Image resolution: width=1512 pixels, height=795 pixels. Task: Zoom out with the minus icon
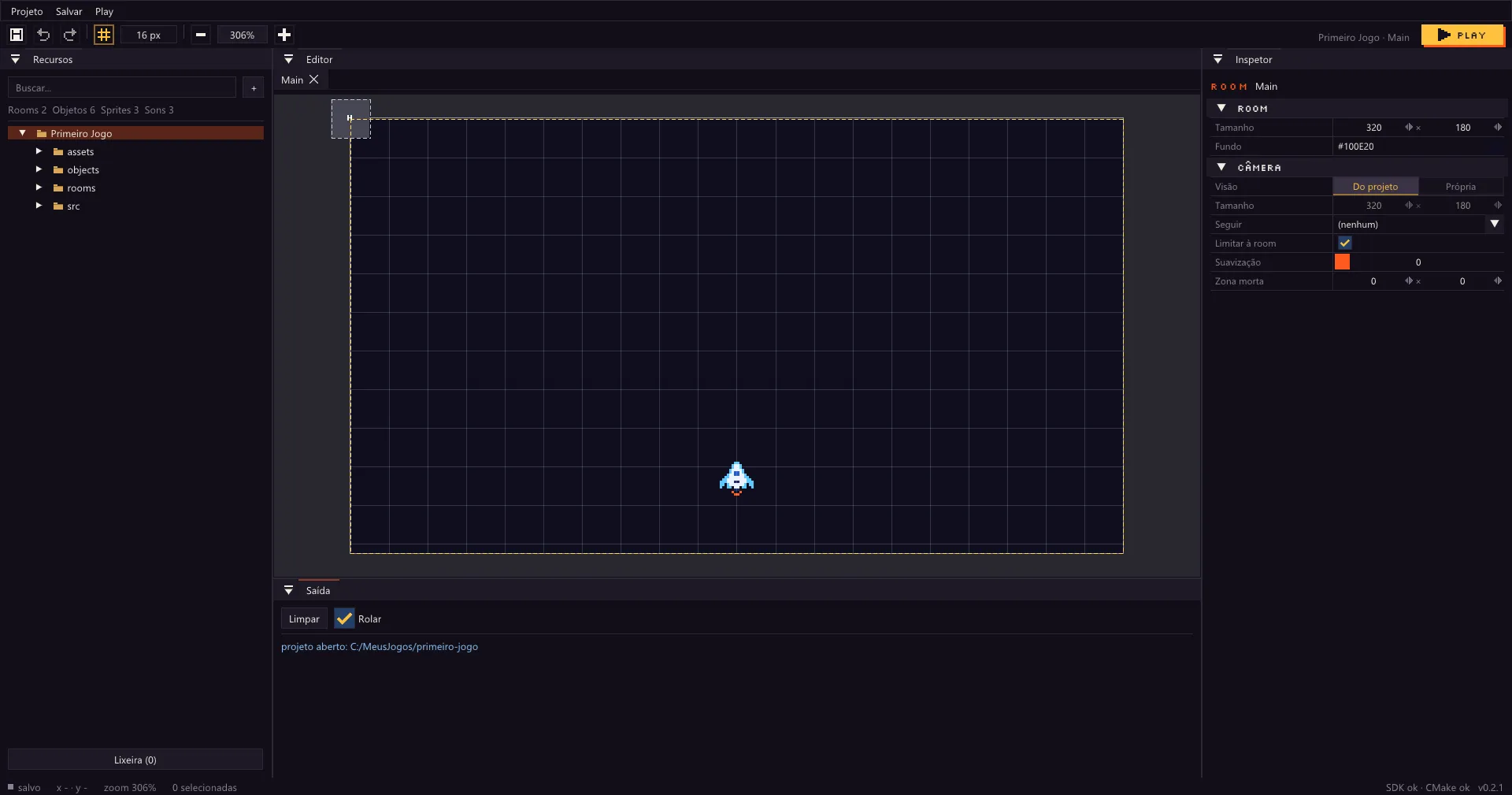point(201,35)
